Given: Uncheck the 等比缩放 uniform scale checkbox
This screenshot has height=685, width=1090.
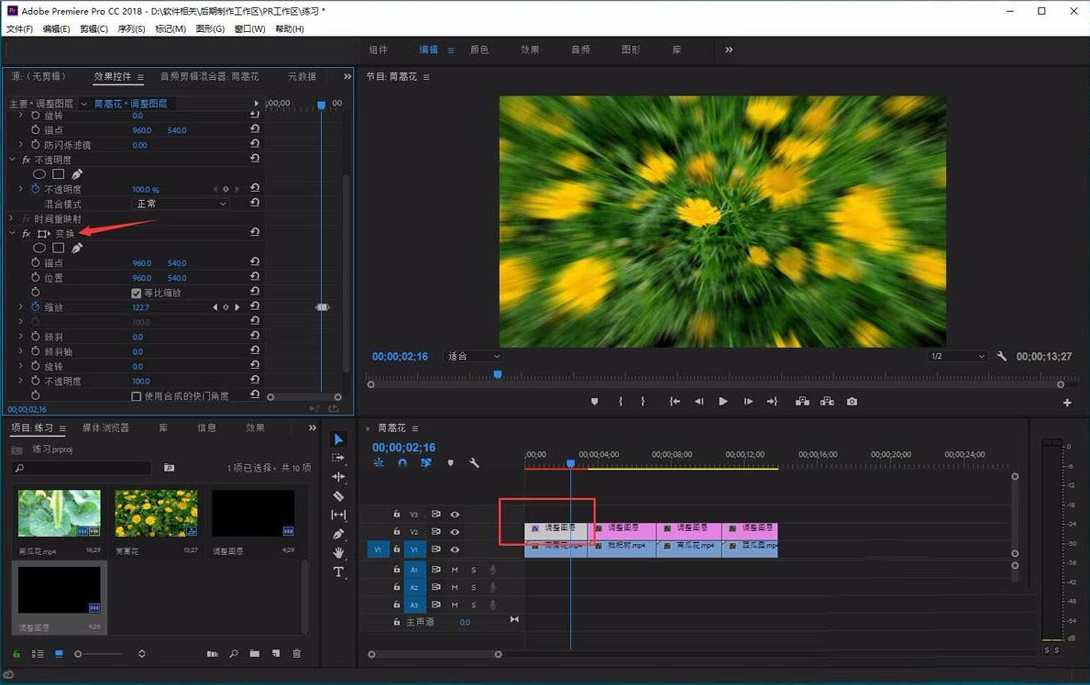Looking at the screenshot, I should tap(136, 293).
